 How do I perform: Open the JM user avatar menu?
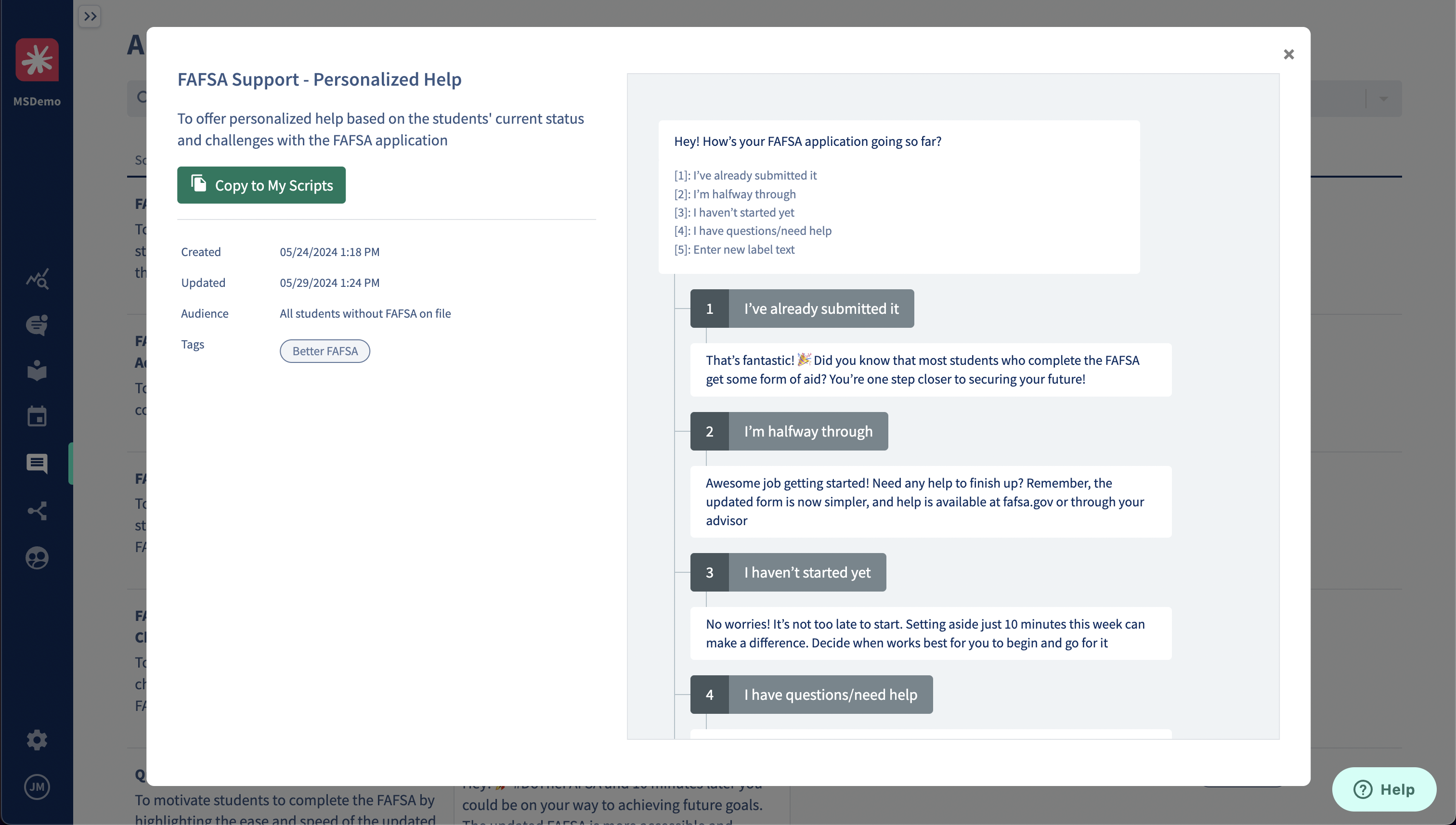pyautogui.click(x=37, y=787)
